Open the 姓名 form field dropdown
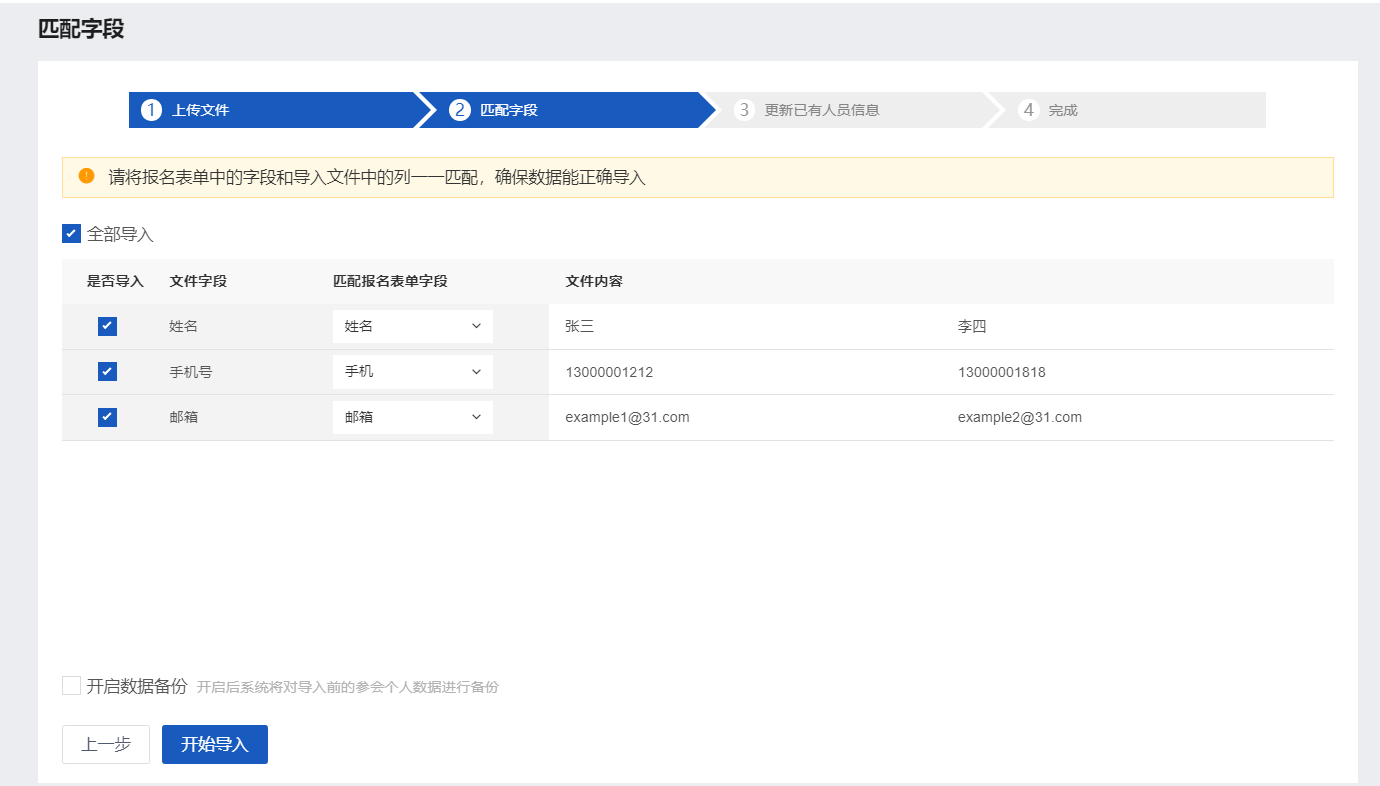Image resolution: width=1380 pixels, height=786 pixels. pyautogui.click(x=412, y=326)
